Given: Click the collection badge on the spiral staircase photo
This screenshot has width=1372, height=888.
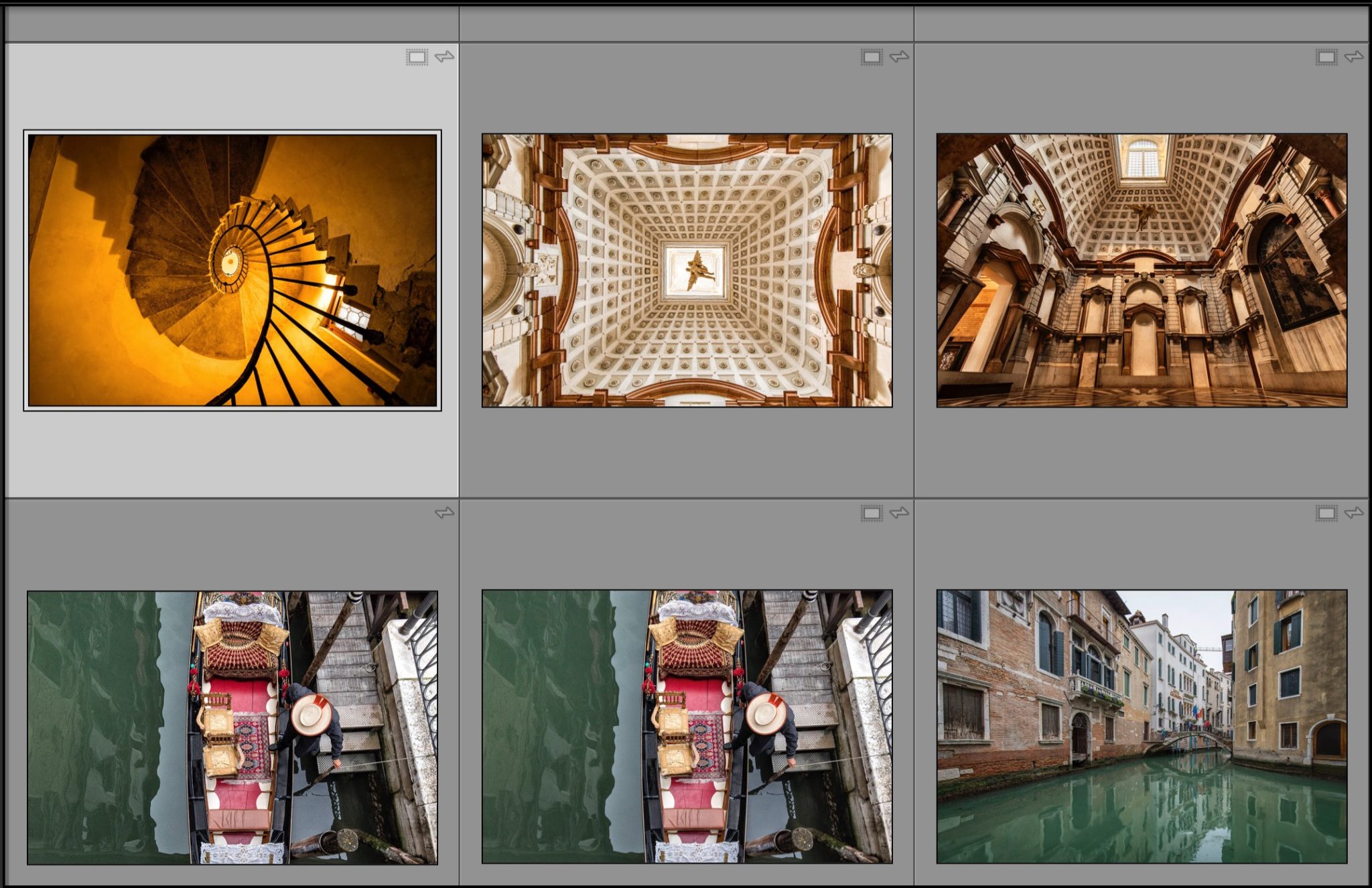Looking at the screenshot, I should click(418, 58).
